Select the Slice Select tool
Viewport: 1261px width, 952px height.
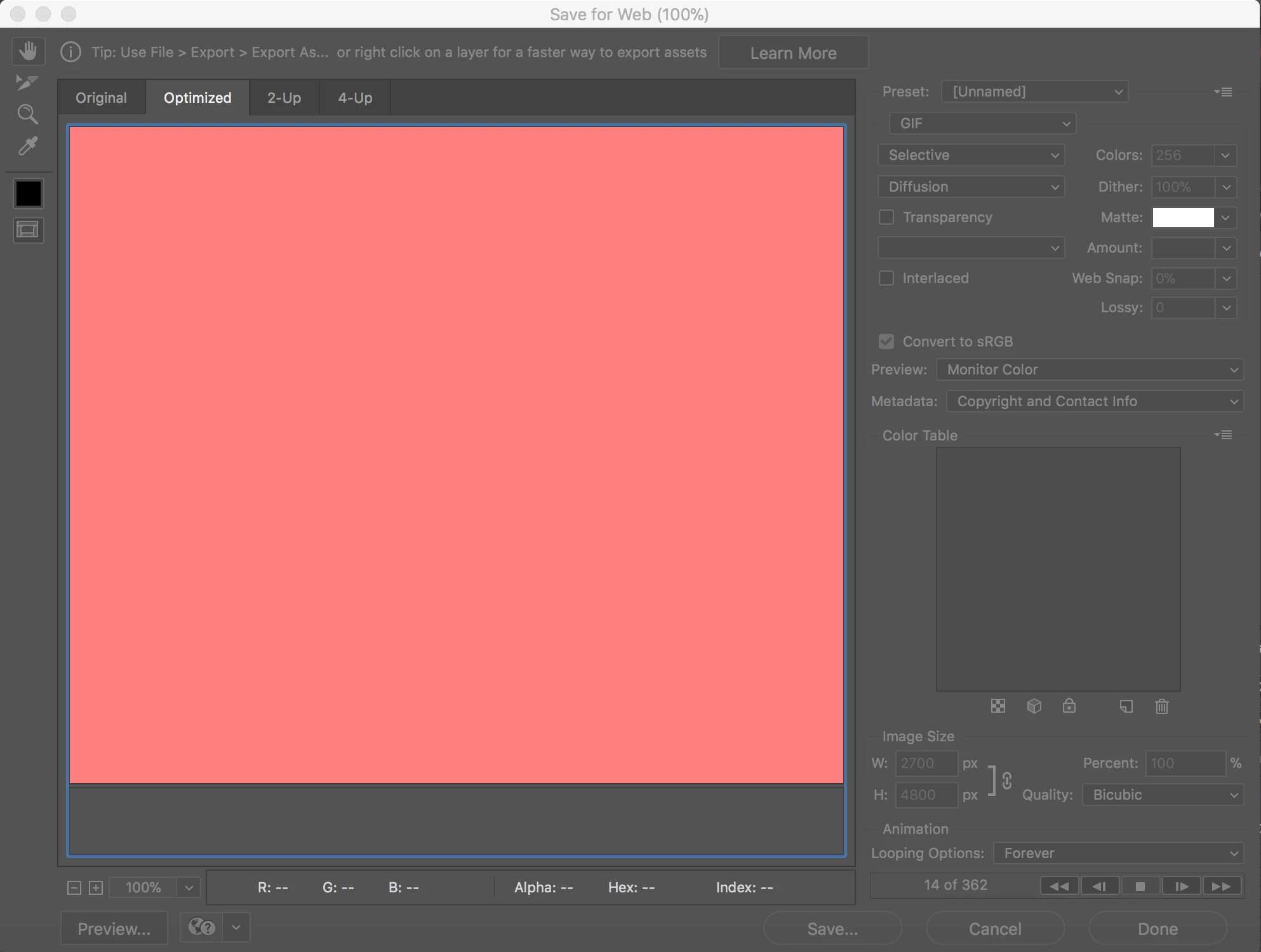[x=27, y=83]
